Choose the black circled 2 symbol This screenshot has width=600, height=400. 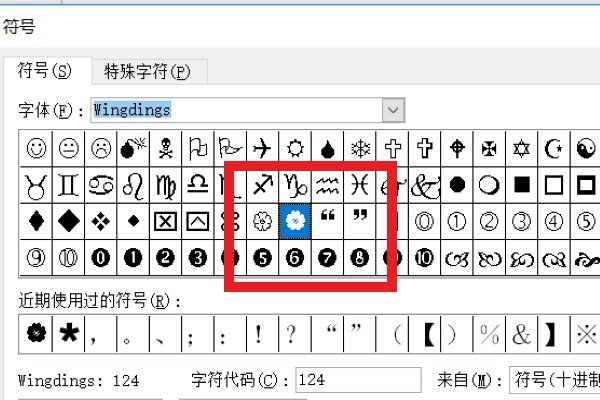(165, 258)
